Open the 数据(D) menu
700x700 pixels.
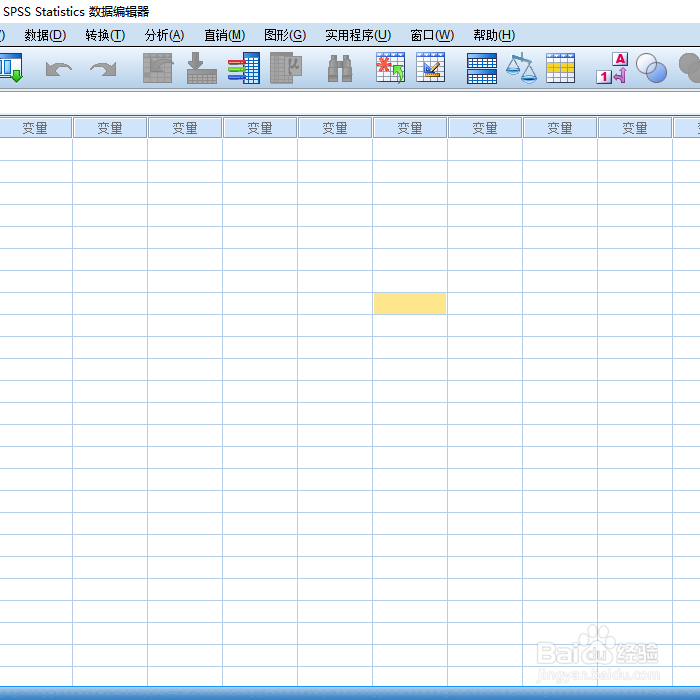(x=45, y=35)
